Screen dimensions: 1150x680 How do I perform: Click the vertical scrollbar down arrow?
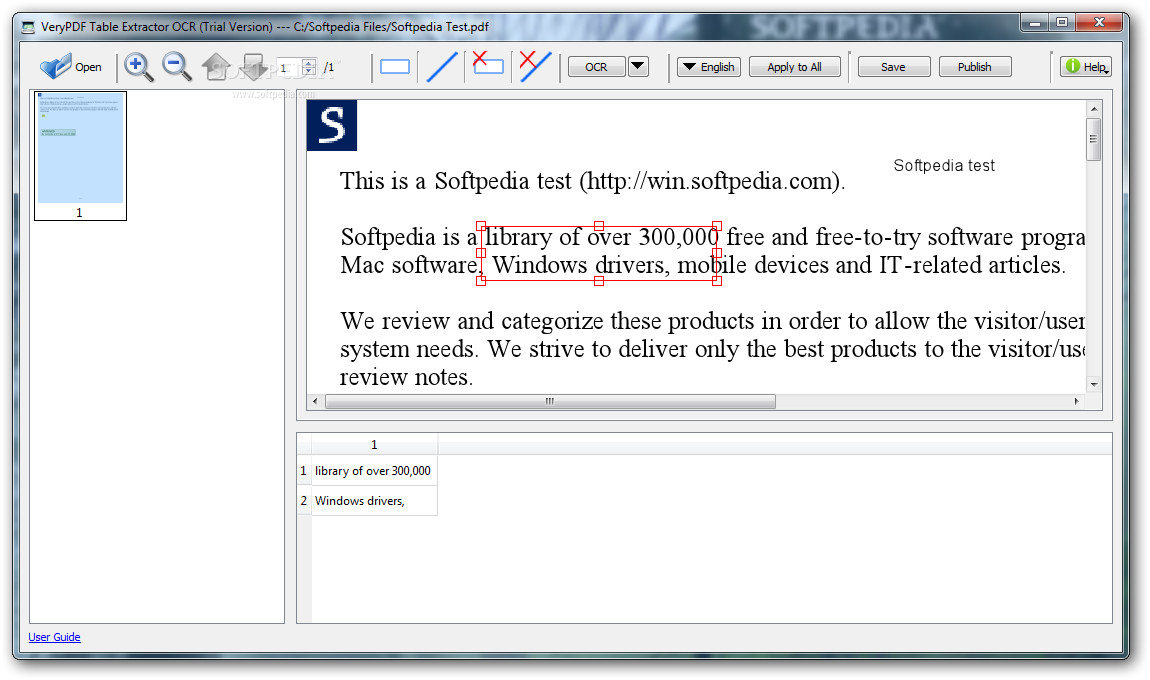point(1094,384)
